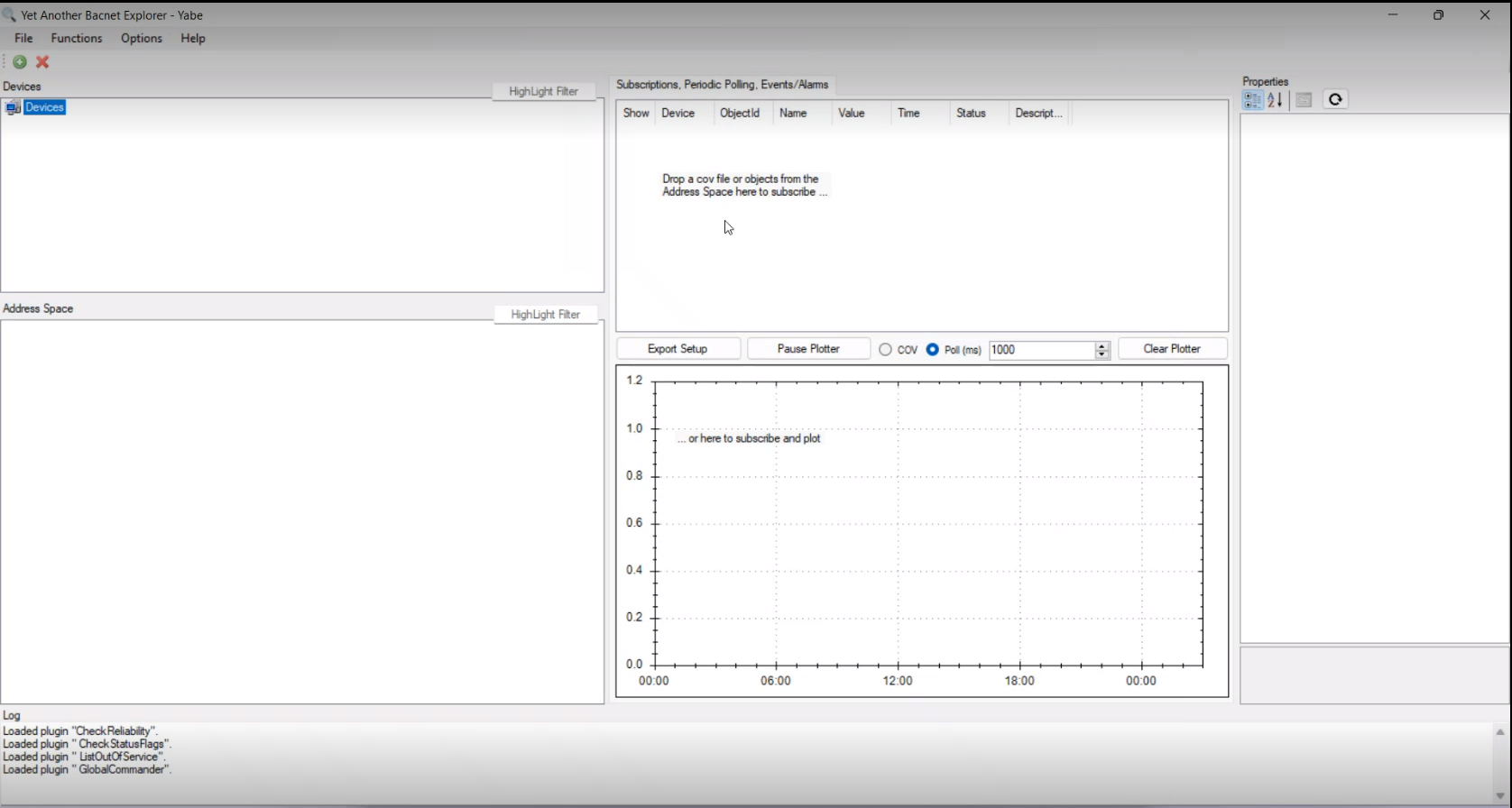Select the Subscriptions, Periodic Polling, Events/Alarms tab
Viewport: 1512px width, 808px height.
tap(722, 85)
